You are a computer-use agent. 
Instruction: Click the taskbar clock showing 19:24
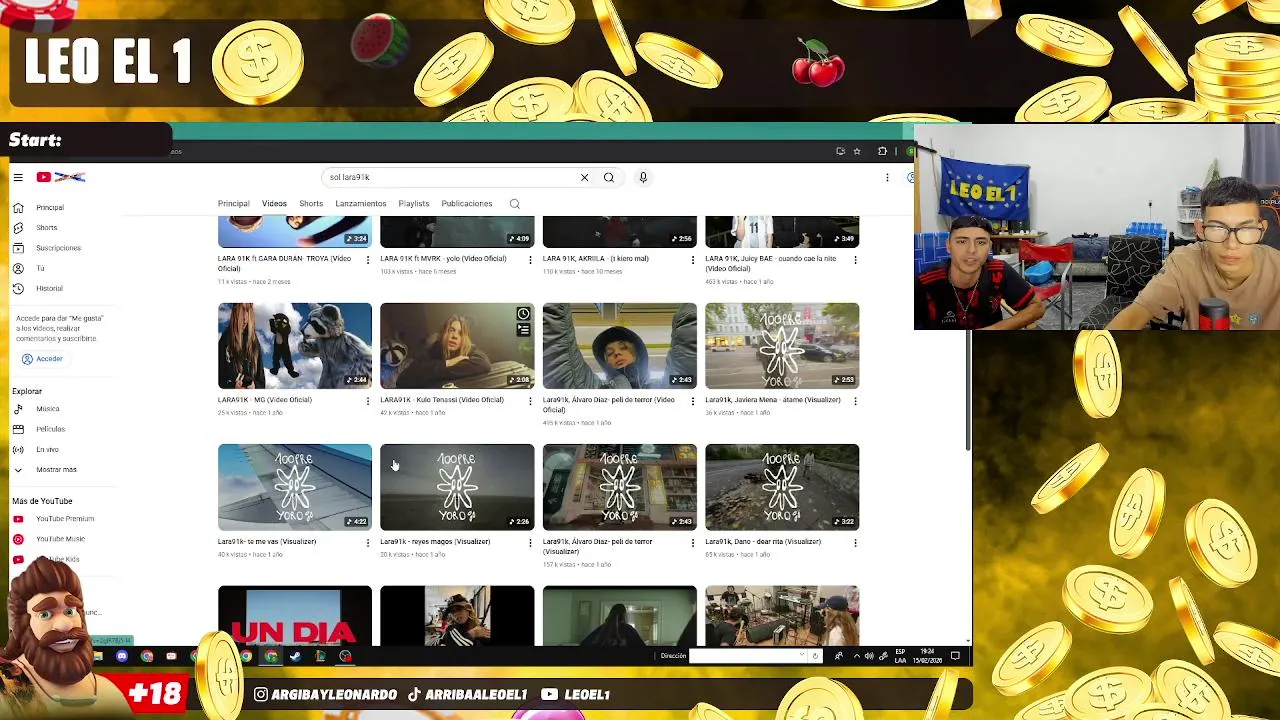tap(927, 656)
